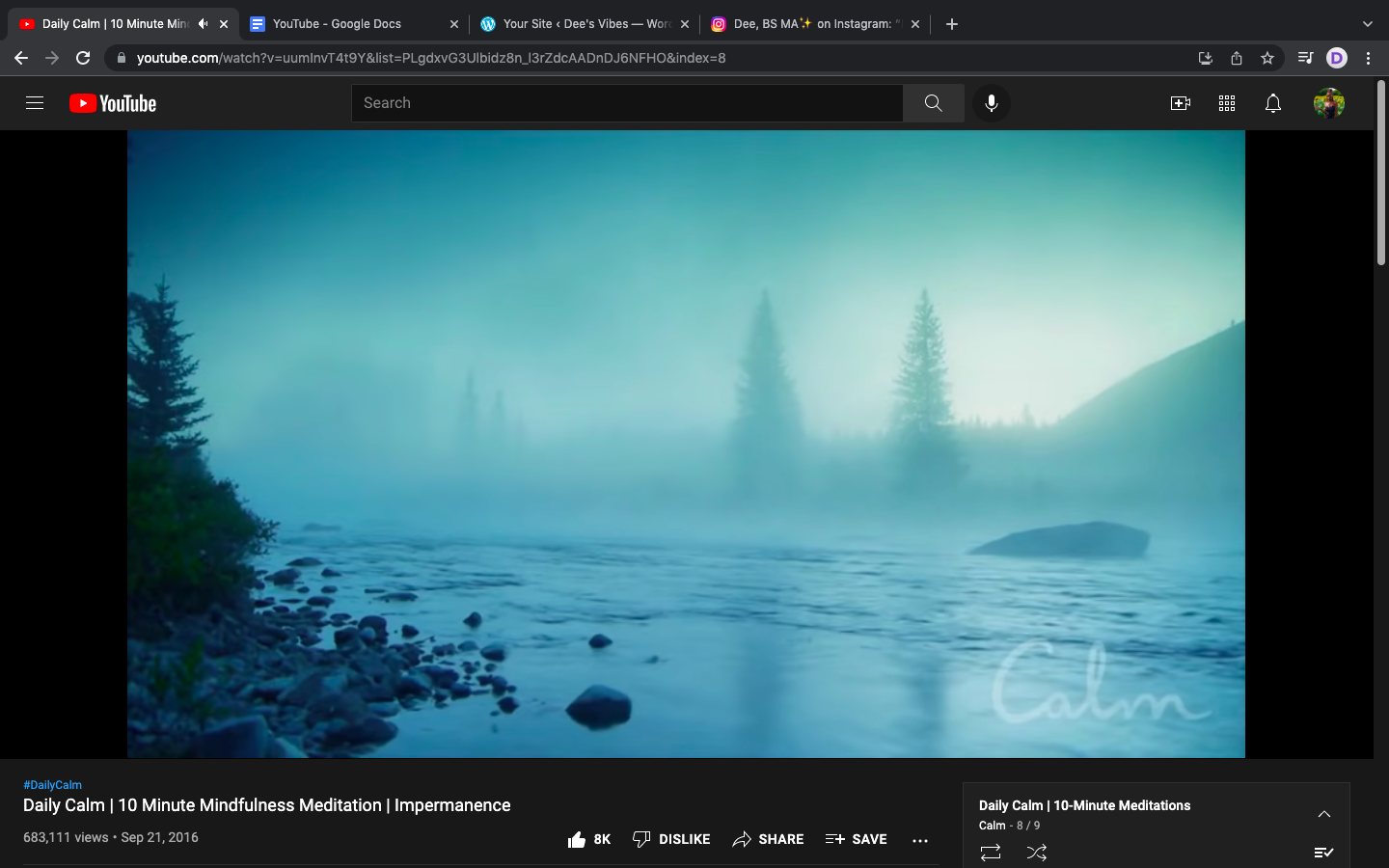1389x868 pixels.
Task: Like the video with thumbs up
Action: click(x=578, y=839)
